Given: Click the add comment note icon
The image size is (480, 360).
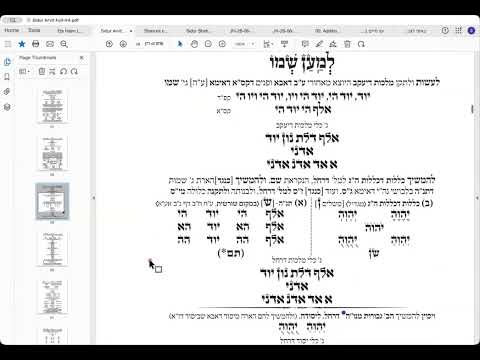Looking at the screenshot, I should click(x=305, y=44).
